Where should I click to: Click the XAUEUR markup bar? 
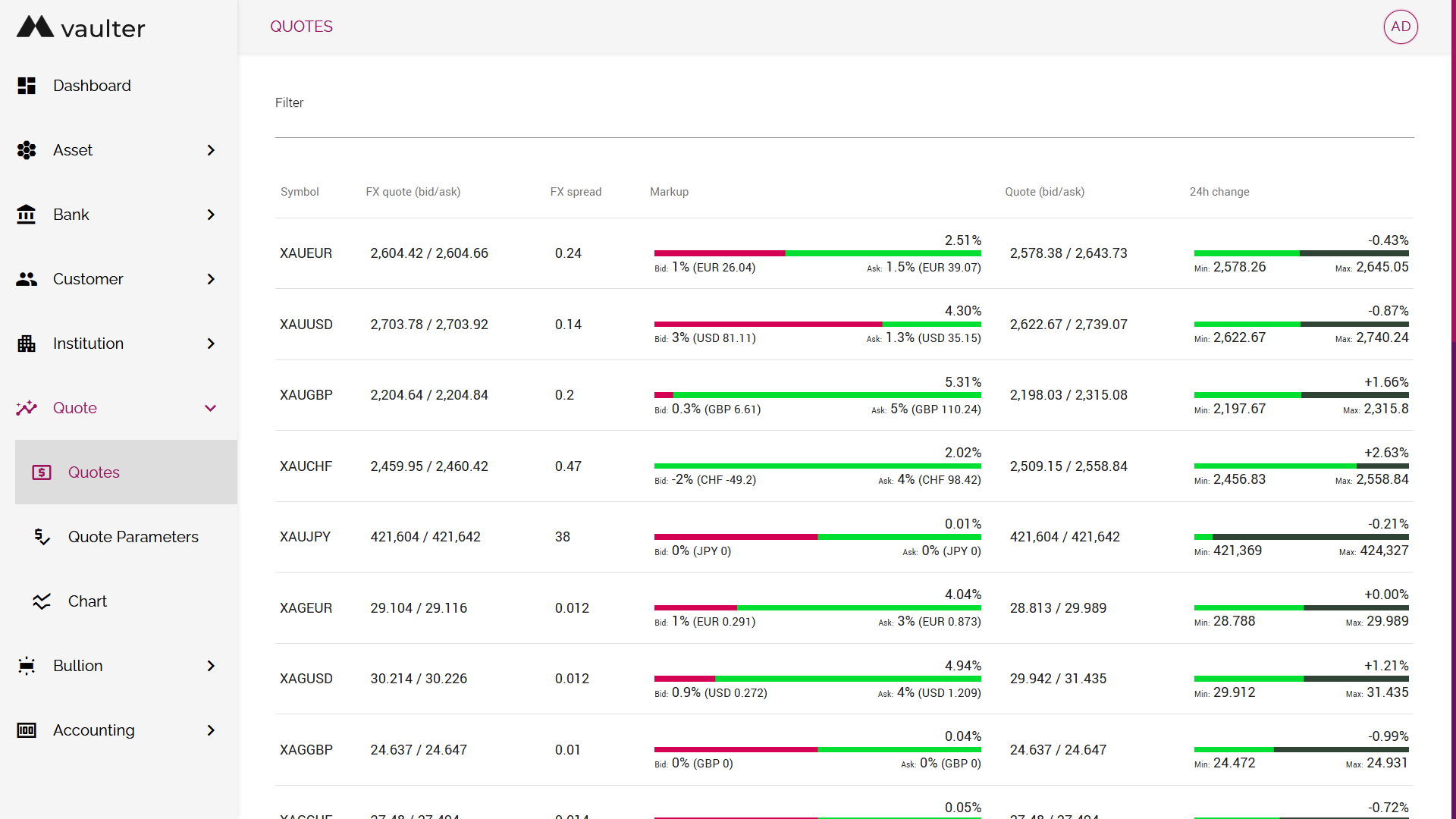pos(817,253)
